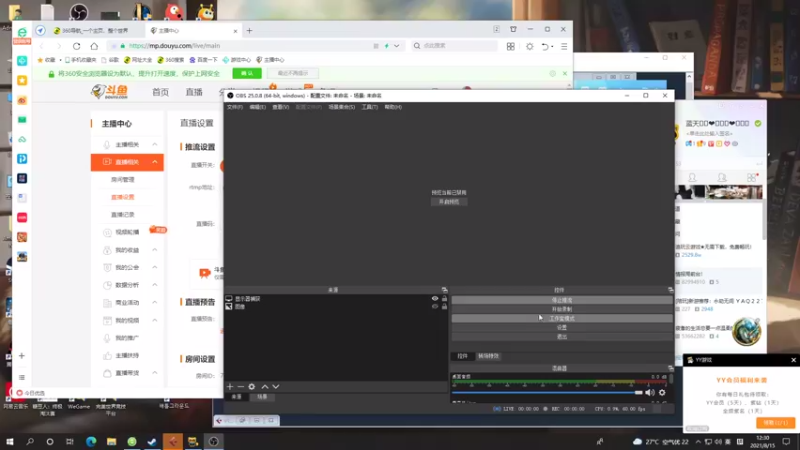Remove the selected OBS source

point(240,387)
